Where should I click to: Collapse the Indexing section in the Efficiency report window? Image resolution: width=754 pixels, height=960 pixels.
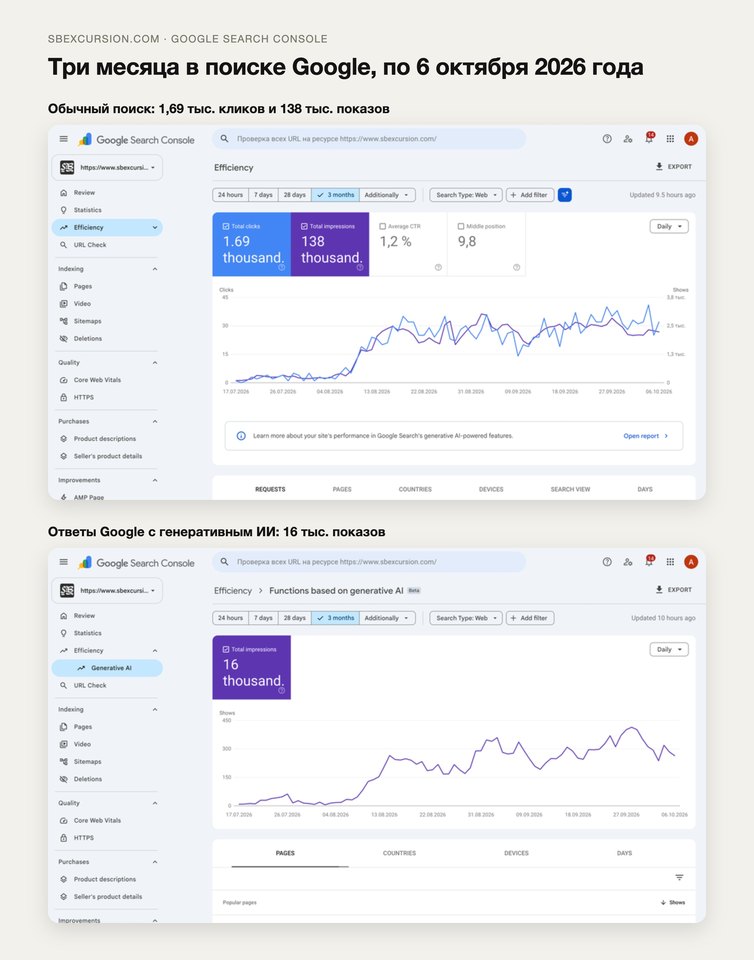click(x=155, y=269)
